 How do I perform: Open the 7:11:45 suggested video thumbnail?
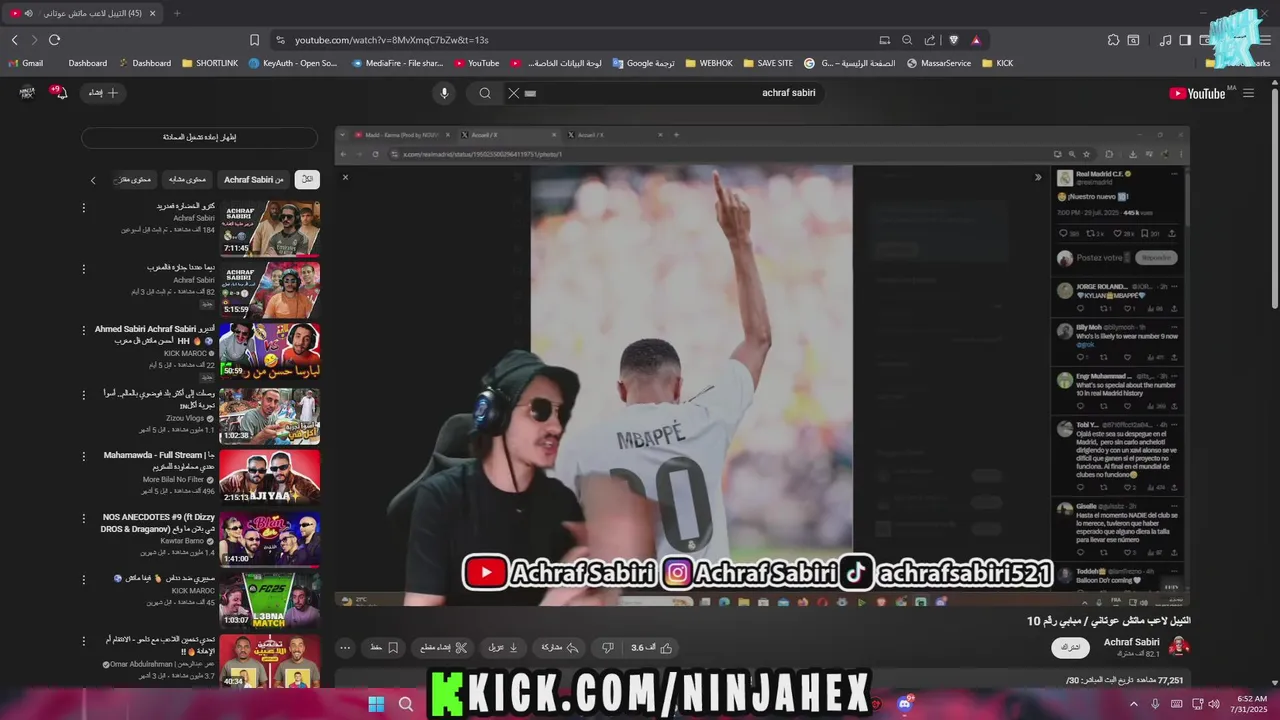270,229
